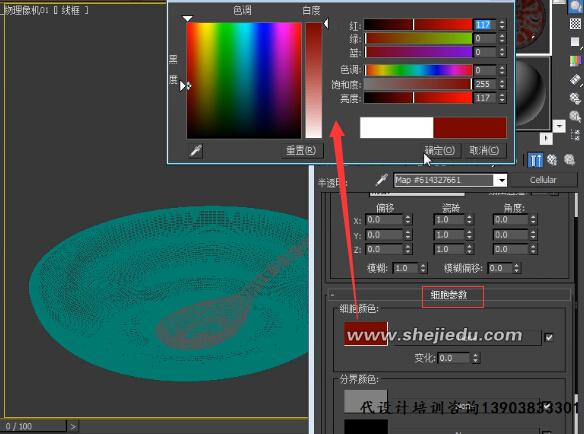Expand the sample slot scroll-down arrow
584x434 pixels.
(x=559, y=126)
